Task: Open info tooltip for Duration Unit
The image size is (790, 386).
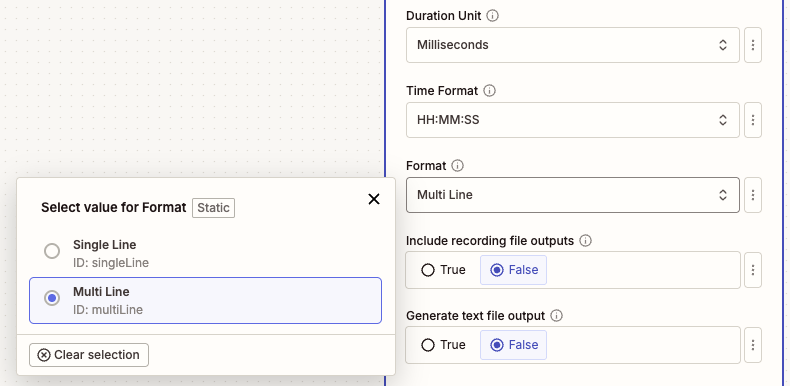Action: click(493, 16)
